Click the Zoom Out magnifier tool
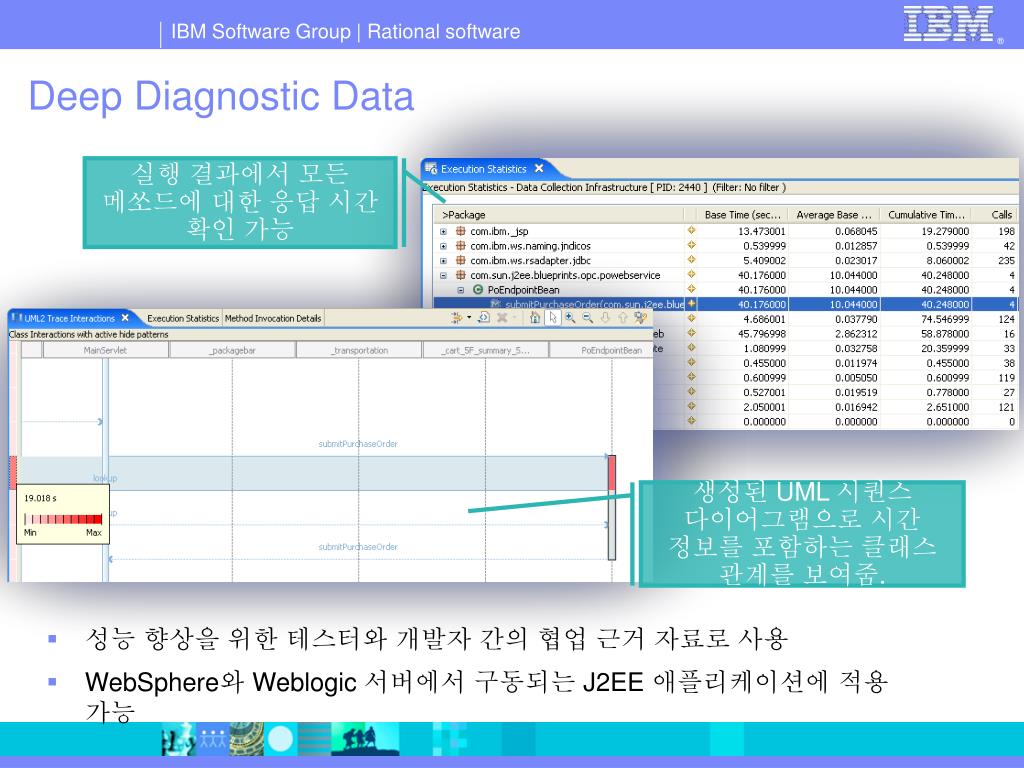 pos(588,317)
